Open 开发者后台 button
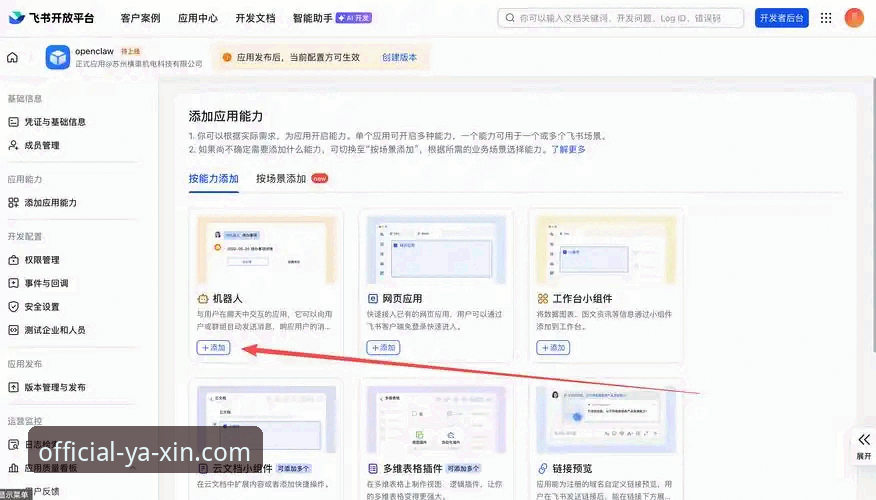 tap(782, 18)
